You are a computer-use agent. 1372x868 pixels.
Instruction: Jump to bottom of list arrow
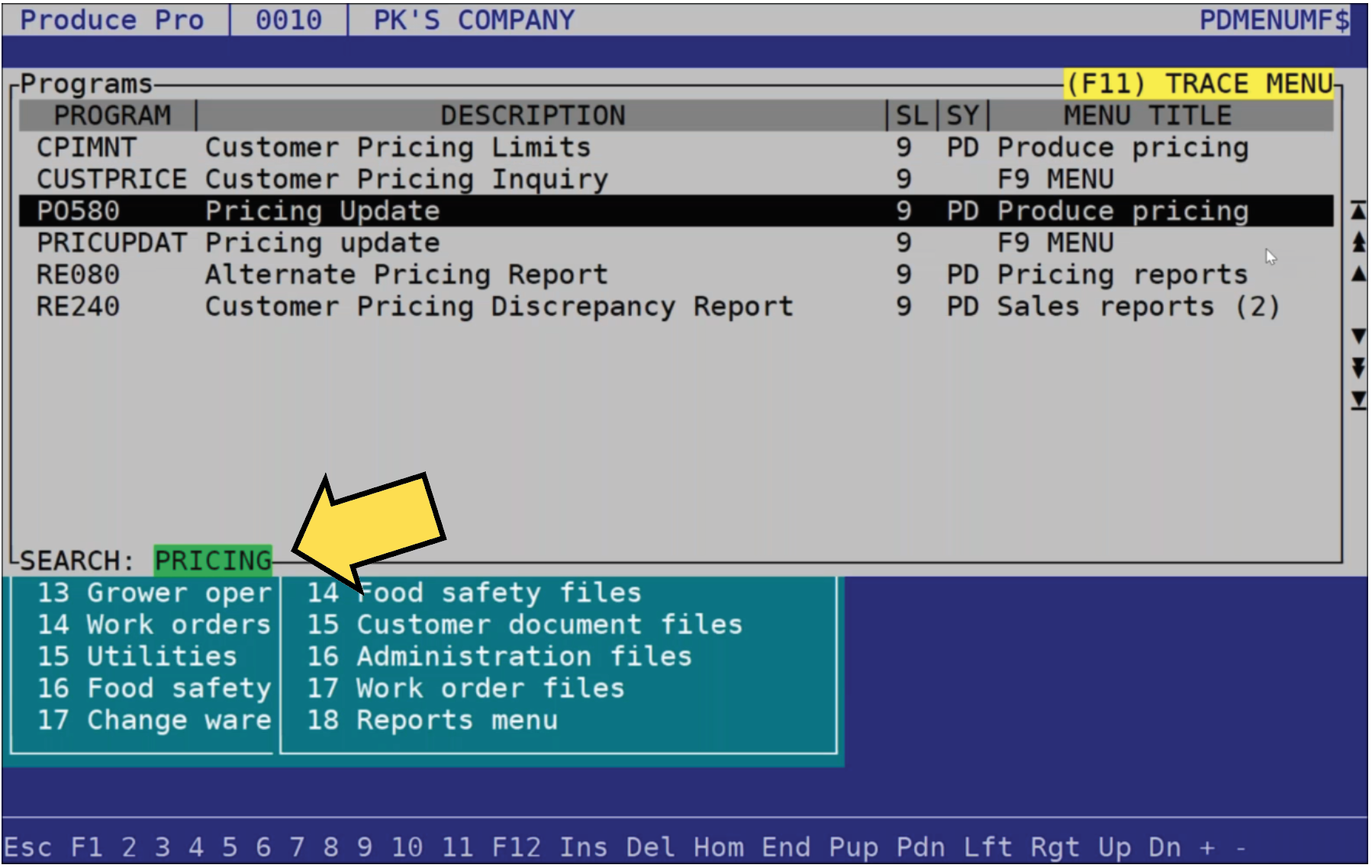pos(1358,400)
